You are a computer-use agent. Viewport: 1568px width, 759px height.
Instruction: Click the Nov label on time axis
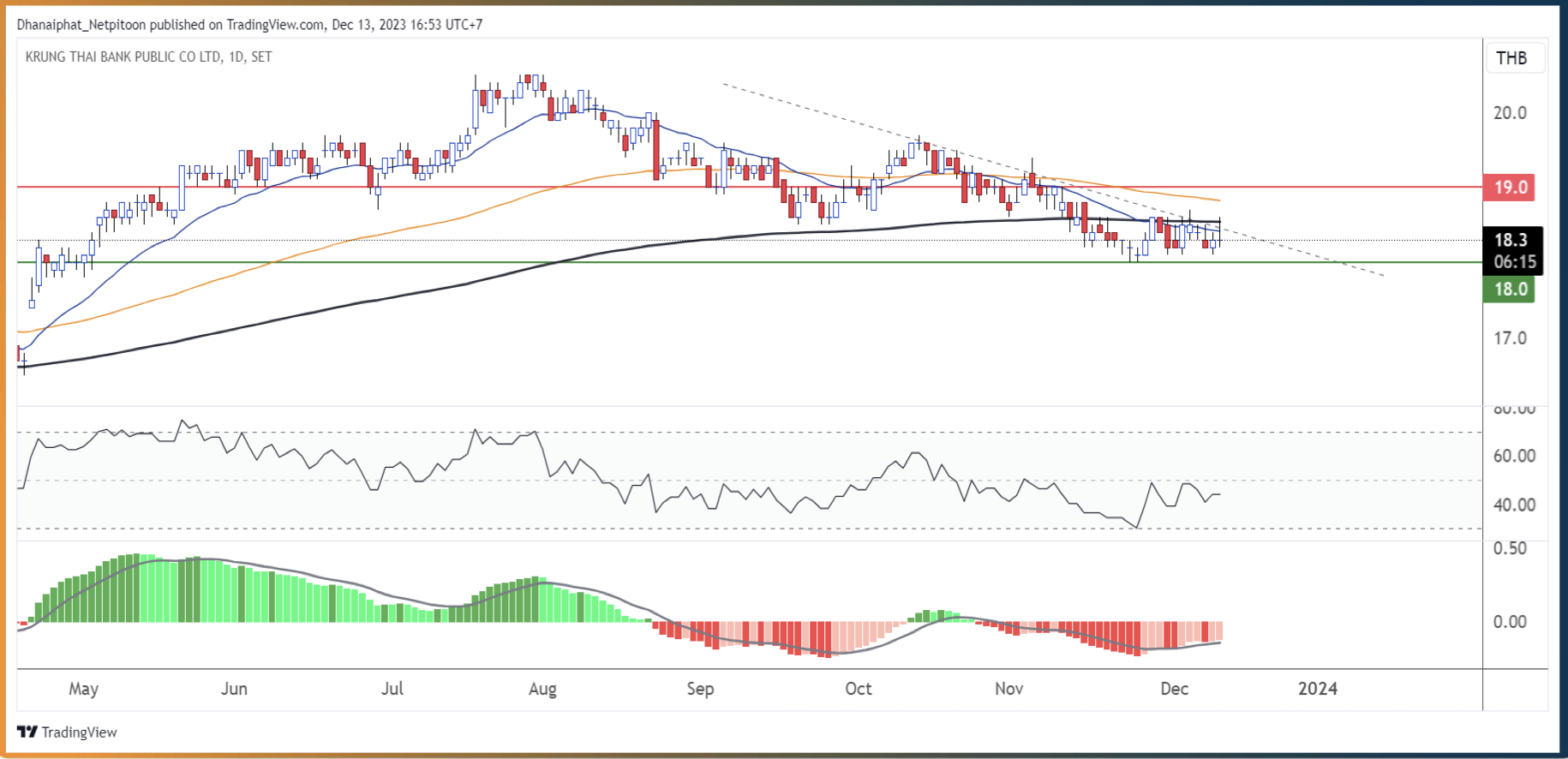pyautogui.click(x=1008, y=689)
